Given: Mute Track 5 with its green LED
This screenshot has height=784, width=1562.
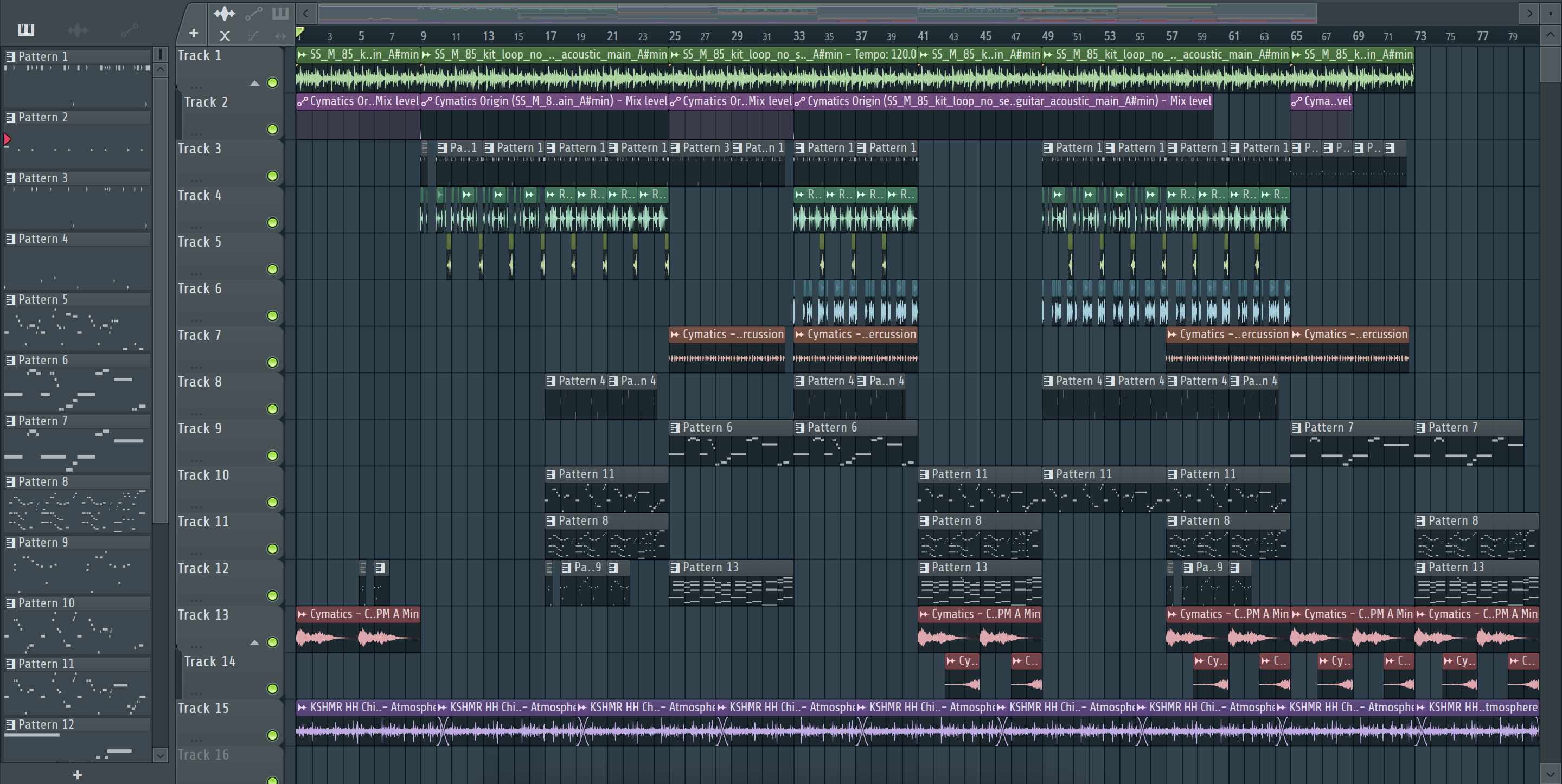Looking at the screenshot, I should [x=273, y=269].
